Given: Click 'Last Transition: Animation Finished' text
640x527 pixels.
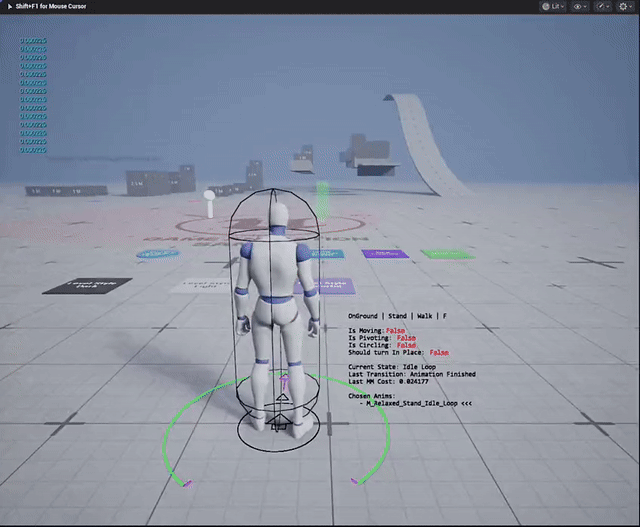Looking at the screenshot, I should coord(412,374).
